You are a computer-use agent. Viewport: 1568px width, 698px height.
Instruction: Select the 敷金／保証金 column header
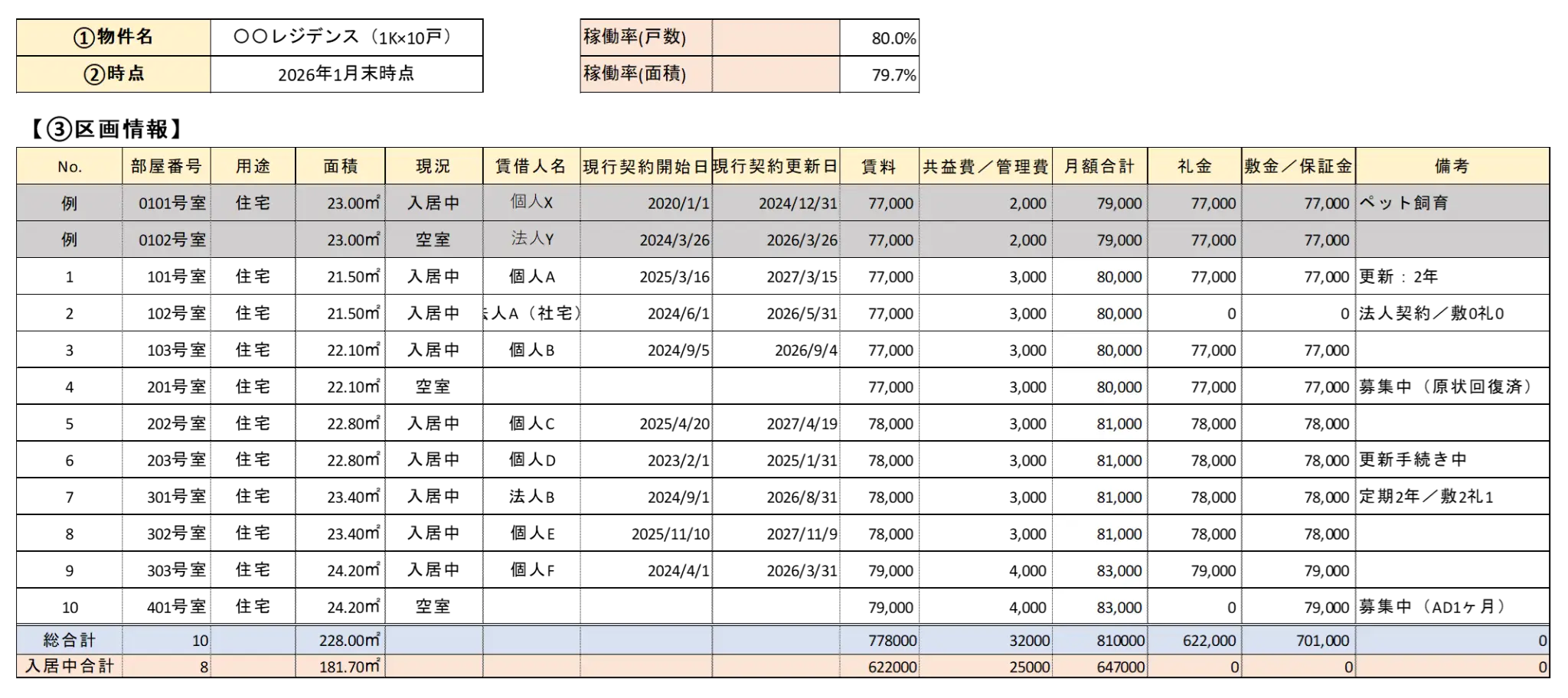coord(1298,166)
